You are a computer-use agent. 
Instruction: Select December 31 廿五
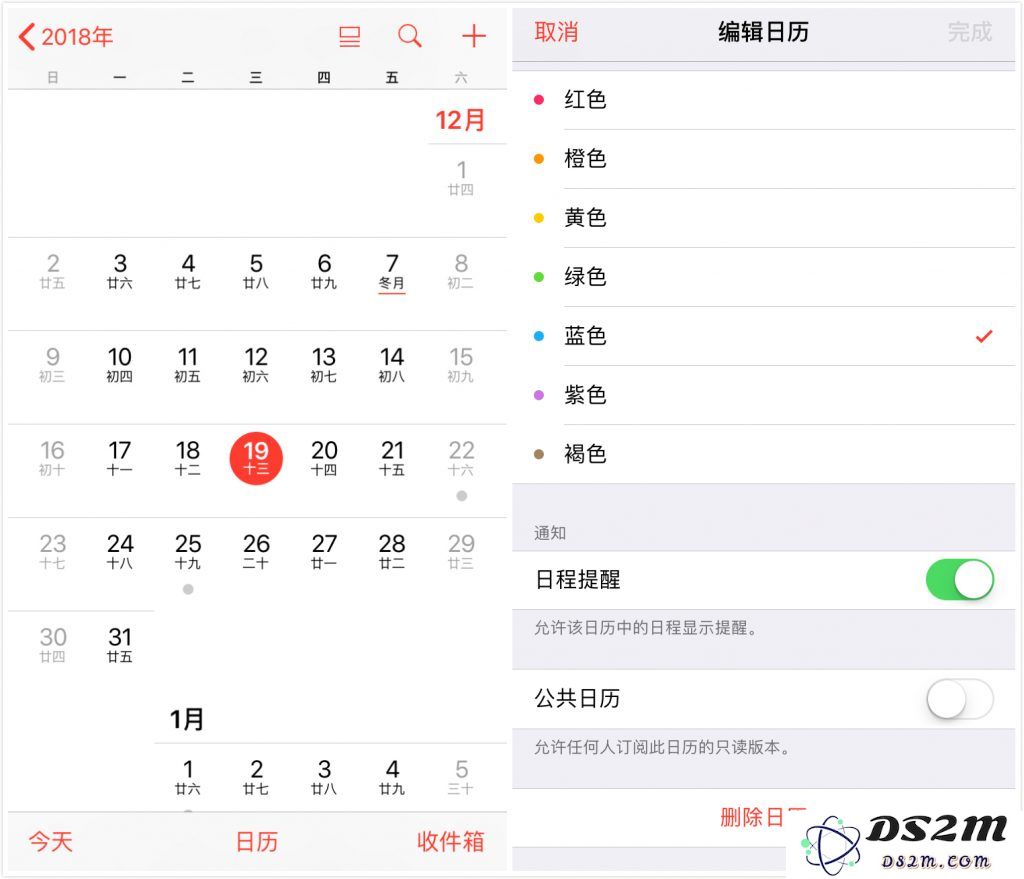pyautogui.click(x=120, y=645)
